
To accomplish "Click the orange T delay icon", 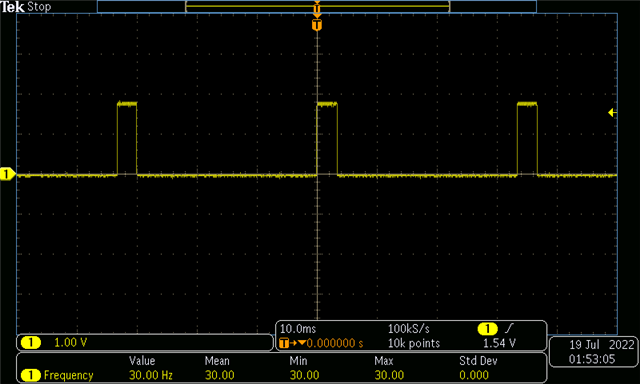I will coord(284,343).
